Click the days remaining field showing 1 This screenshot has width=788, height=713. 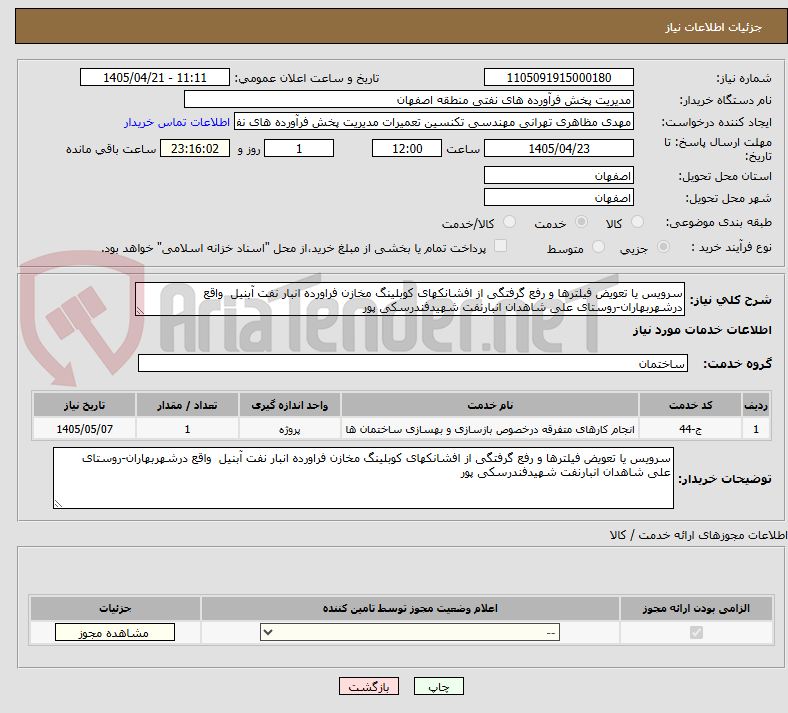click(299, 148)
